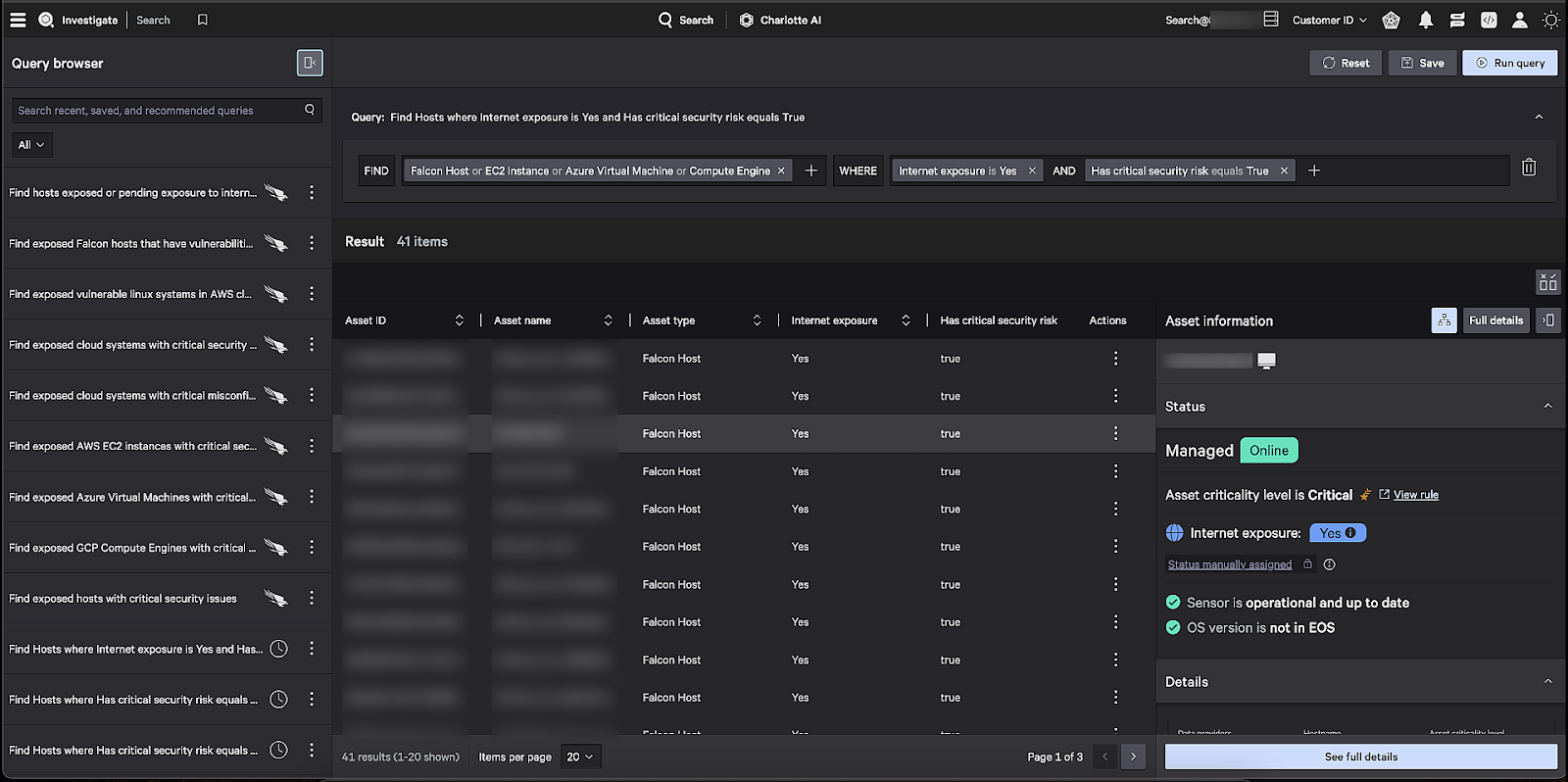Click Run query button
Viewport: 1568px width, 782px height.
point(1510,63)
